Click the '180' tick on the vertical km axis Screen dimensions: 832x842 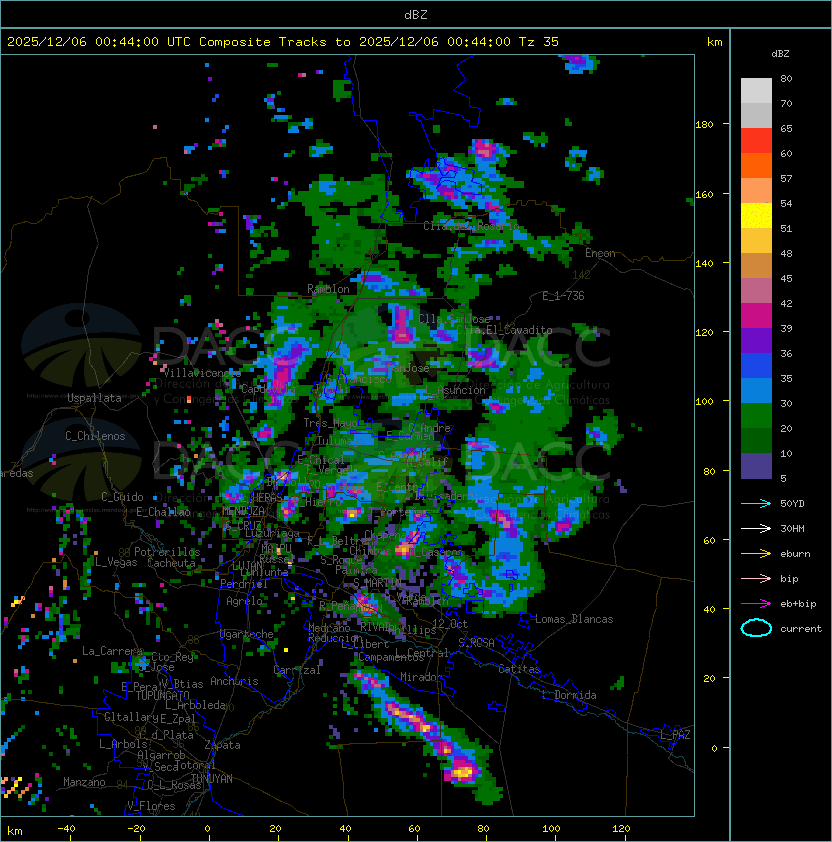point(704,125)
